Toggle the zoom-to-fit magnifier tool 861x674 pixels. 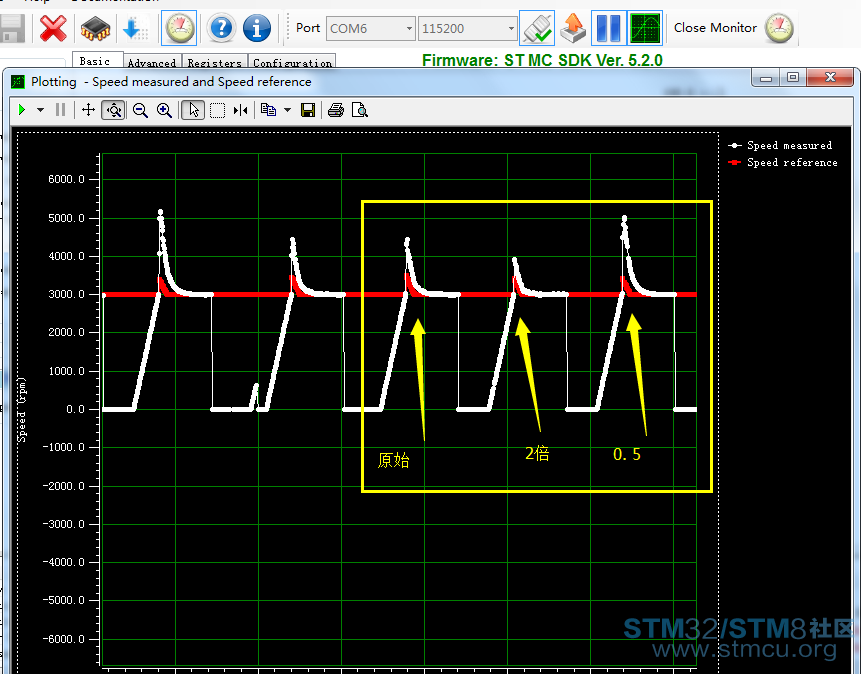pos(114,110)
